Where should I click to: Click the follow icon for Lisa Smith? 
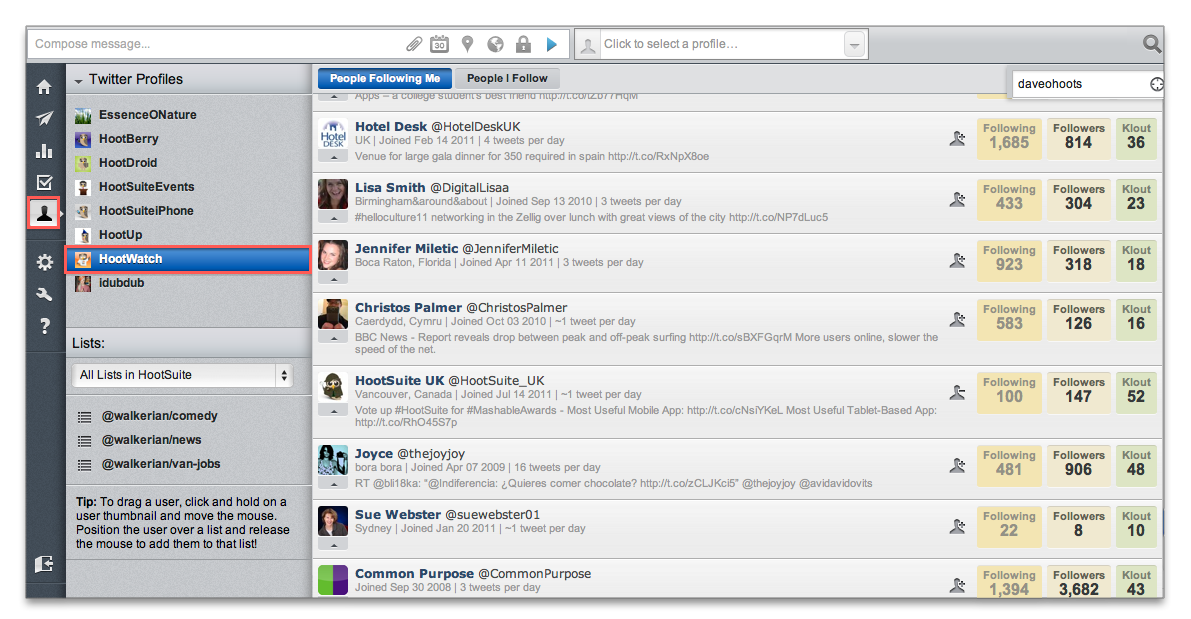click(x=957, y=199)
